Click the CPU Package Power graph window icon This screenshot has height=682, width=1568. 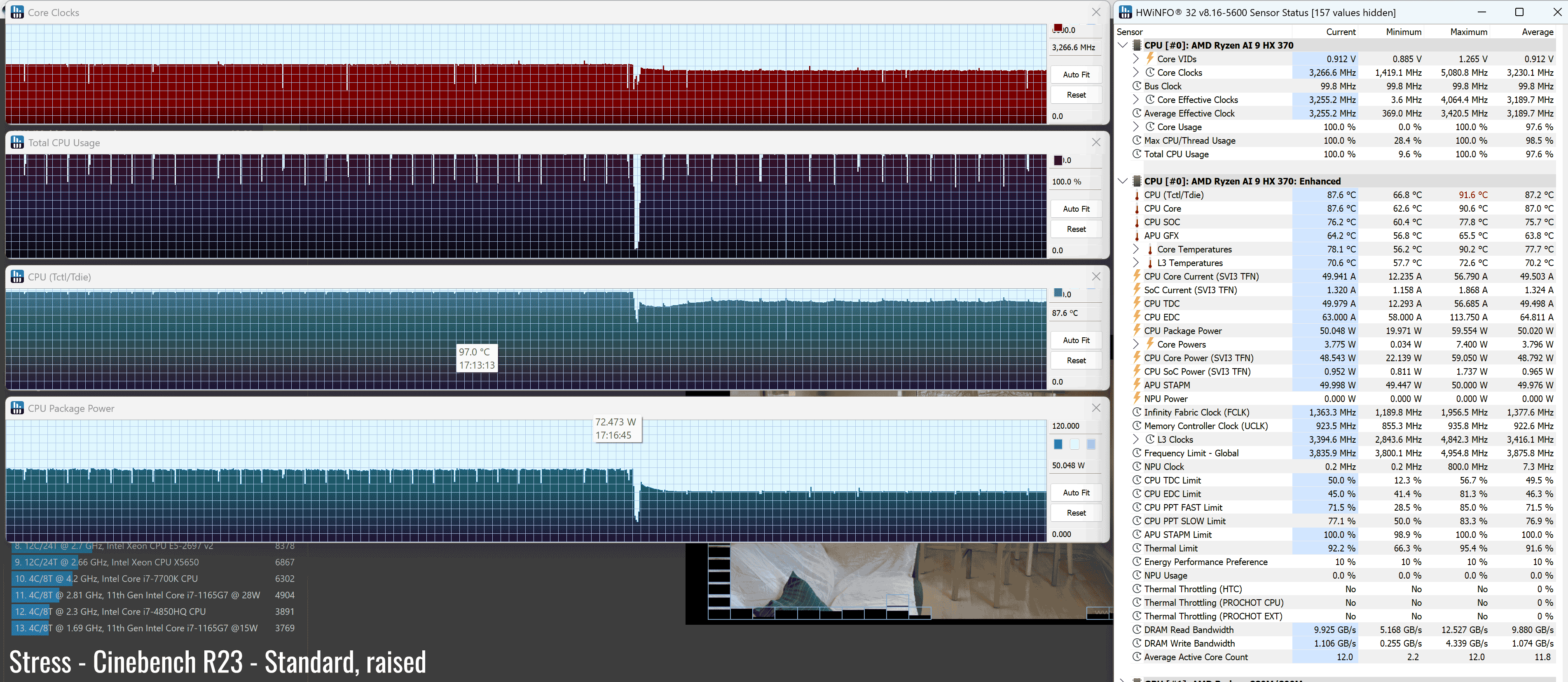pyautogui.click(x=17, y=408)
